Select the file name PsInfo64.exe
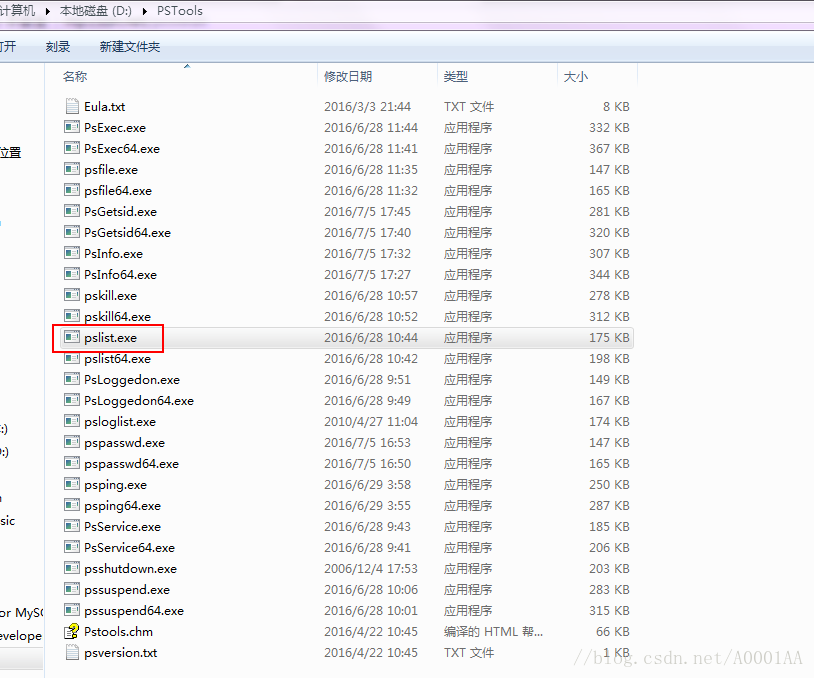Screen dimensions: 814x678 click(120, 275)
